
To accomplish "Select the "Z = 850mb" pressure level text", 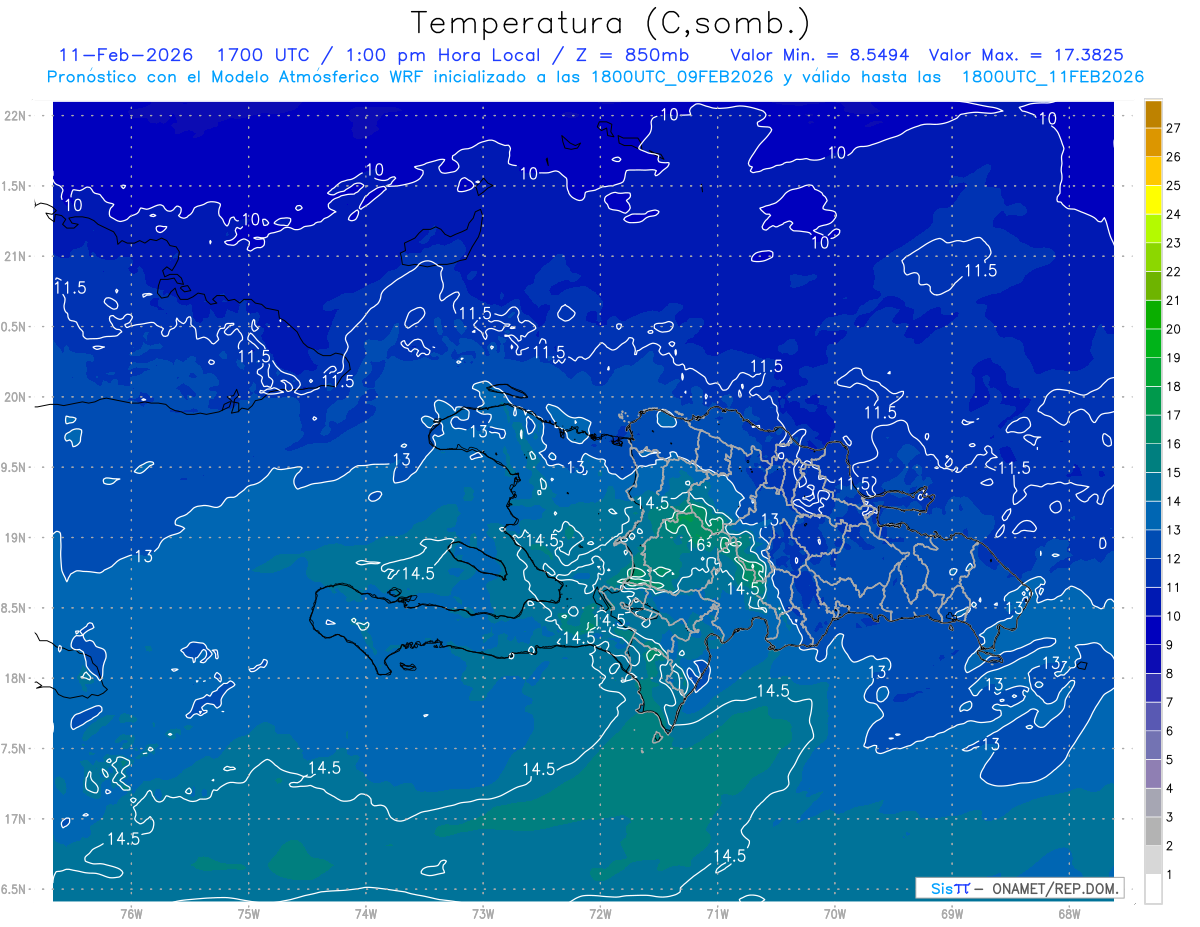I will pos(635,55).
